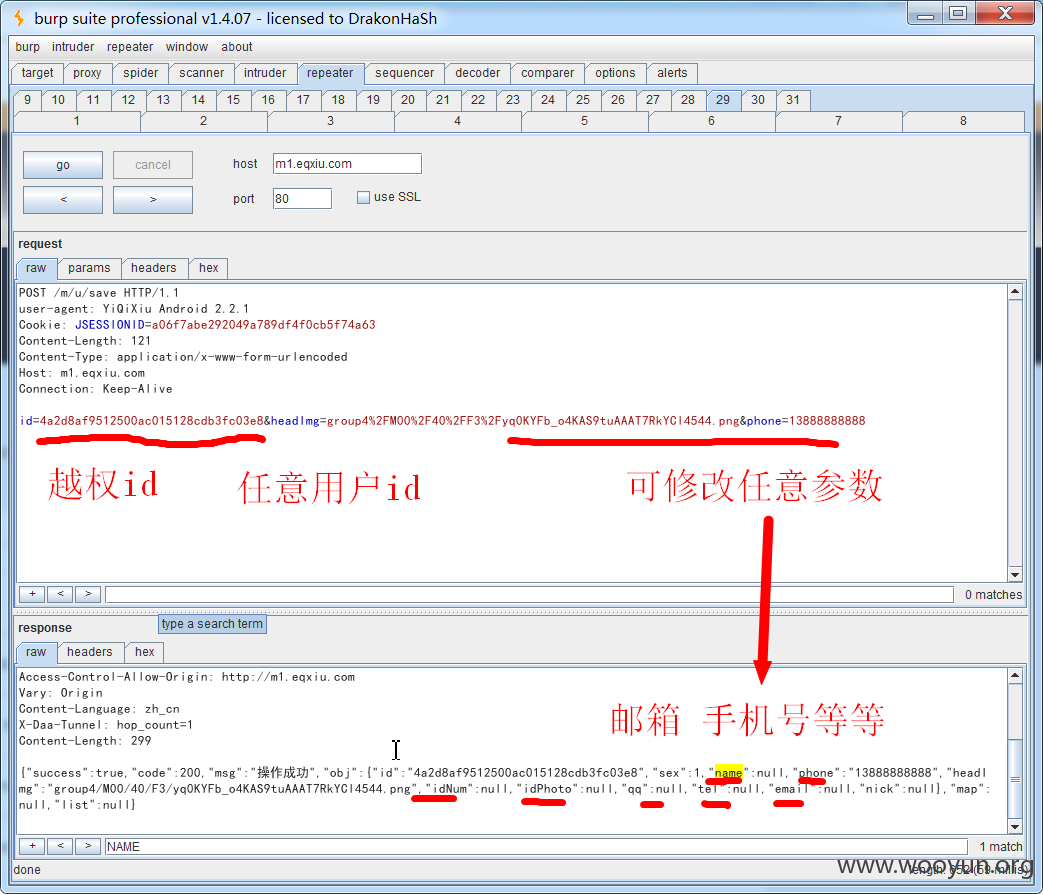
Task: Click the disabled cancel button
Action: tap(153, 165)
